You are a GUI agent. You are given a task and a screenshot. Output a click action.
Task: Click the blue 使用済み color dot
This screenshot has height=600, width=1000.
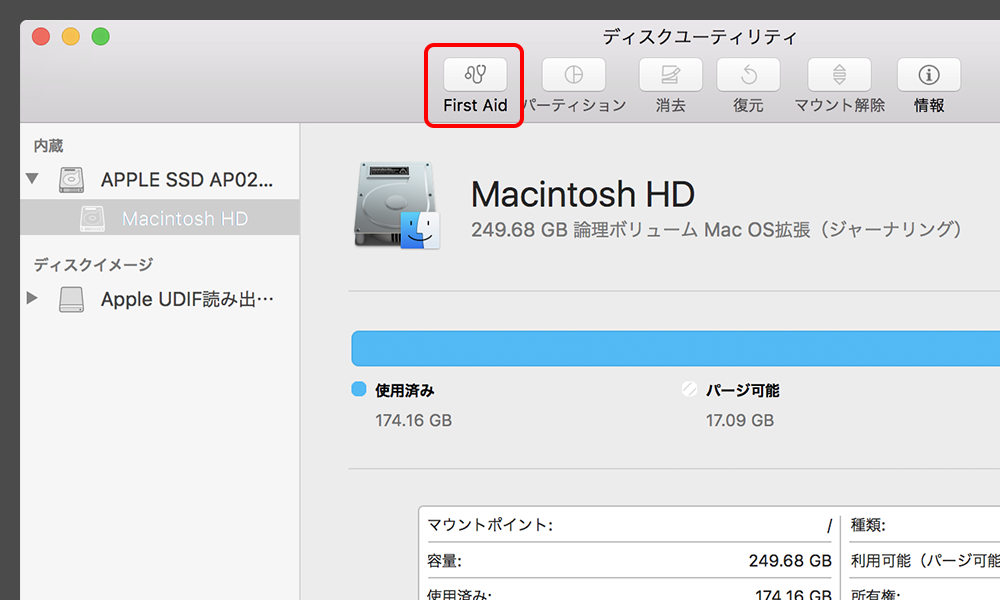point(359,389)
